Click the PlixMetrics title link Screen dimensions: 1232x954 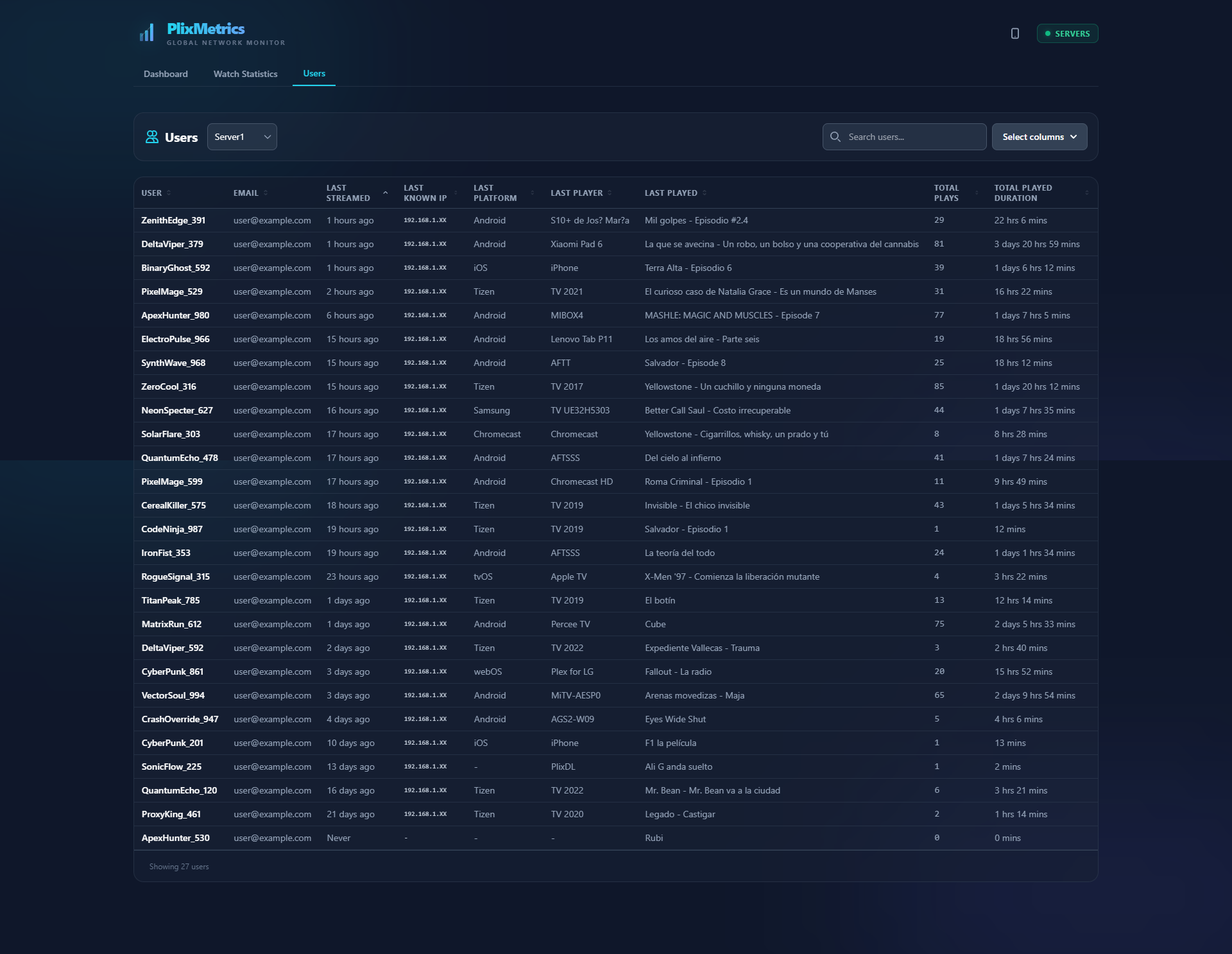205,29
